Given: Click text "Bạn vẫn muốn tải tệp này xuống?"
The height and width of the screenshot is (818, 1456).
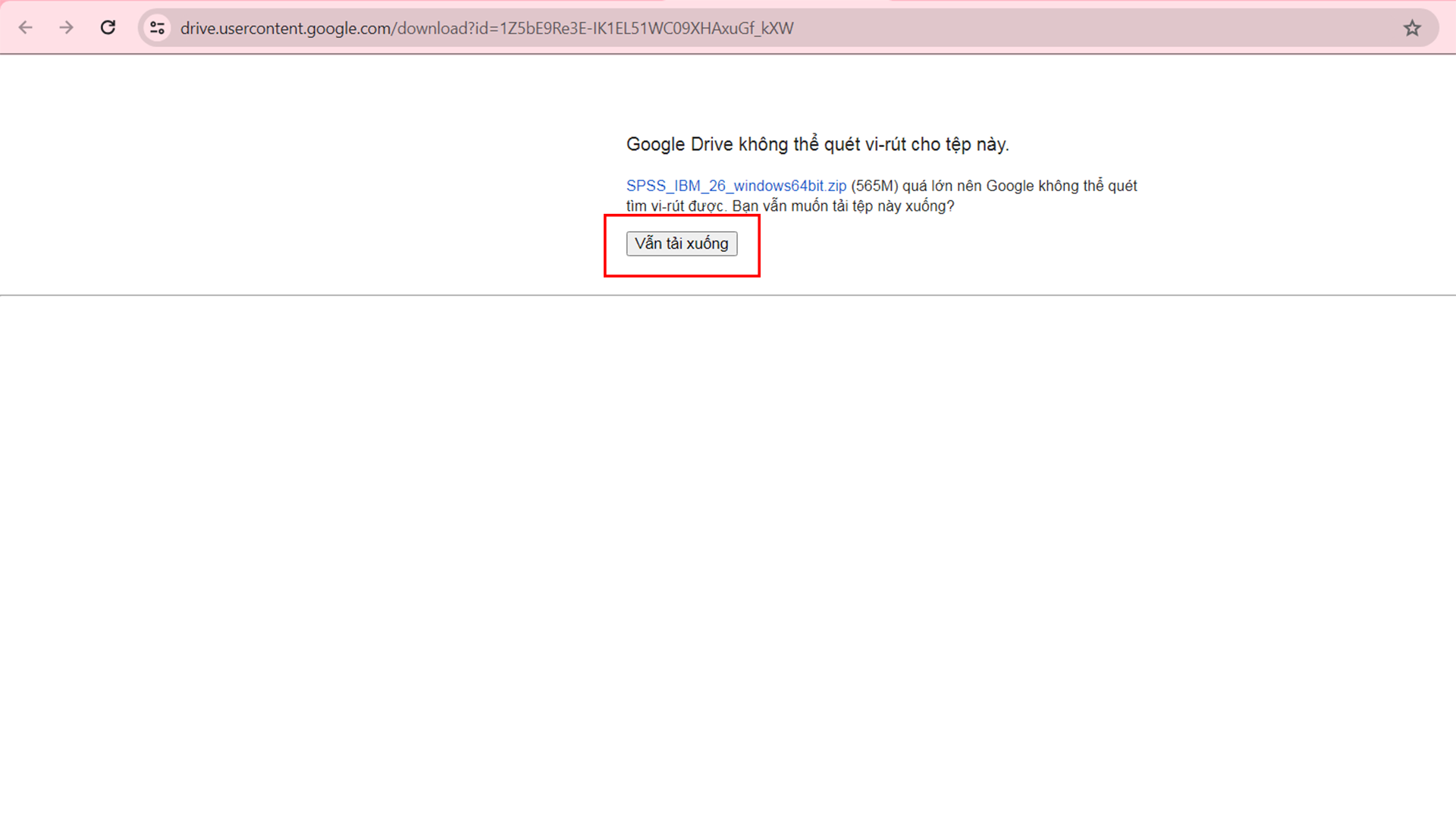Looking at the screenshot, I should pyautogui.click(x=843, y=206).
